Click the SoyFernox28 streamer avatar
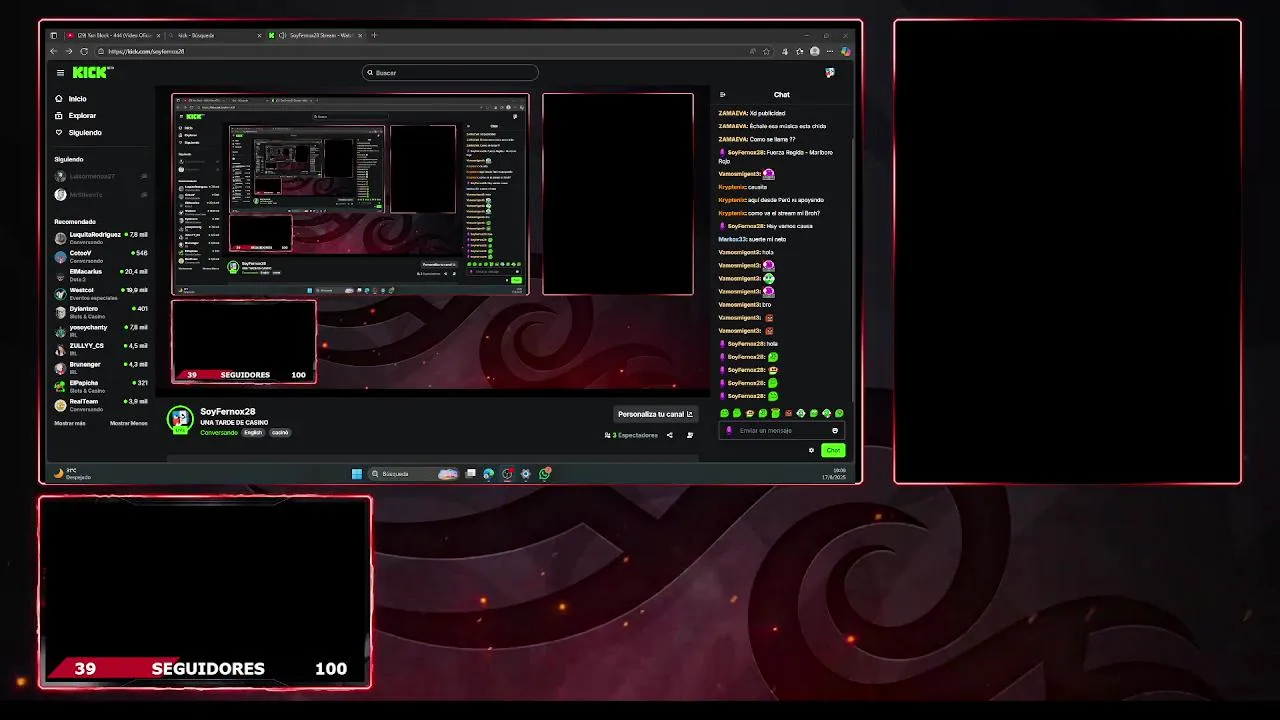 180,419
